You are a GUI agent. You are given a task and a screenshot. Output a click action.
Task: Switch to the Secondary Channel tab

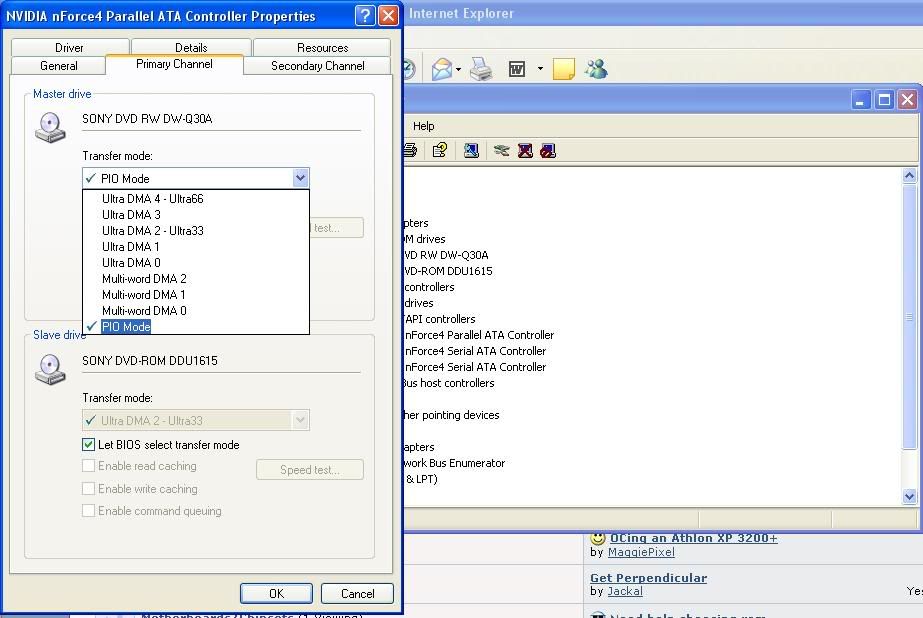(x=317, y=65)
